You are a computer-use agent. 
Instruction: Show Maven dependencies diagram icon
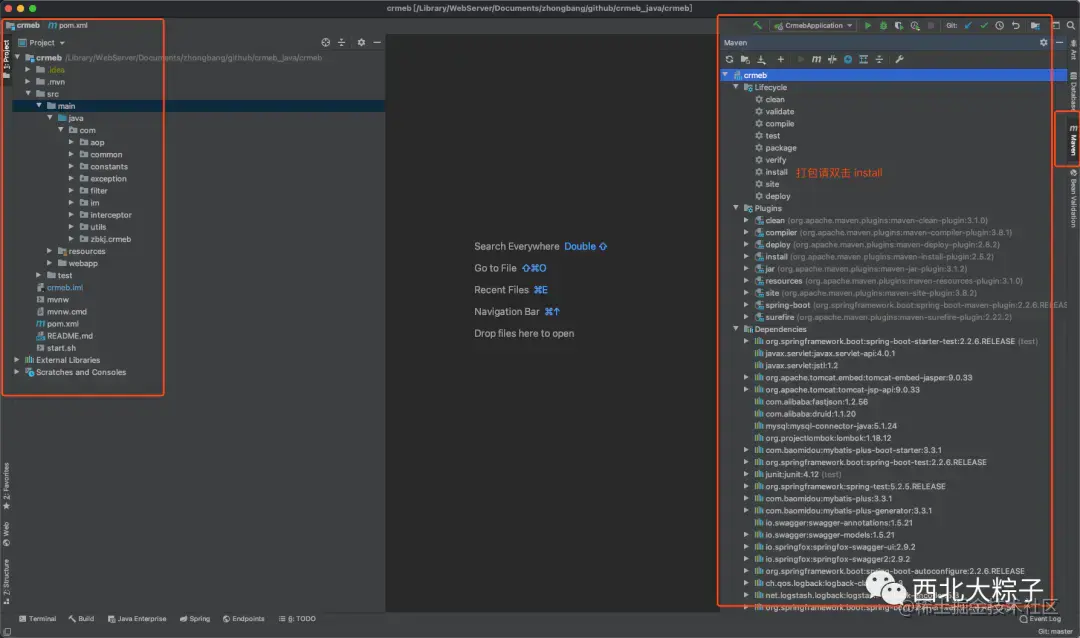(863, 59)
